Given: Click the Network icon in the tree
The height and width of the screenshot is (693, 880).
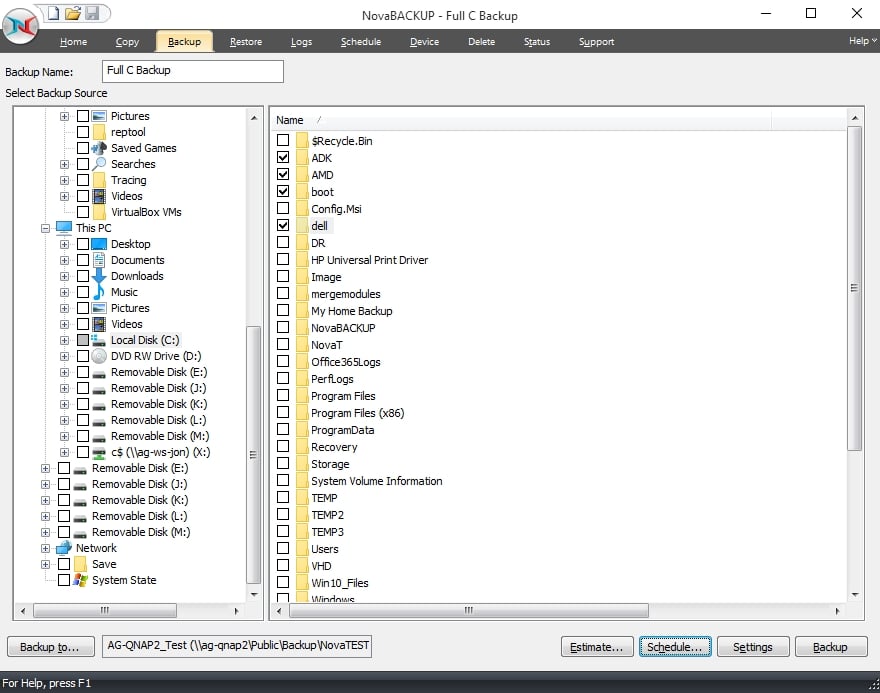Looking at the screenshot, I should (x=64, y=548).
